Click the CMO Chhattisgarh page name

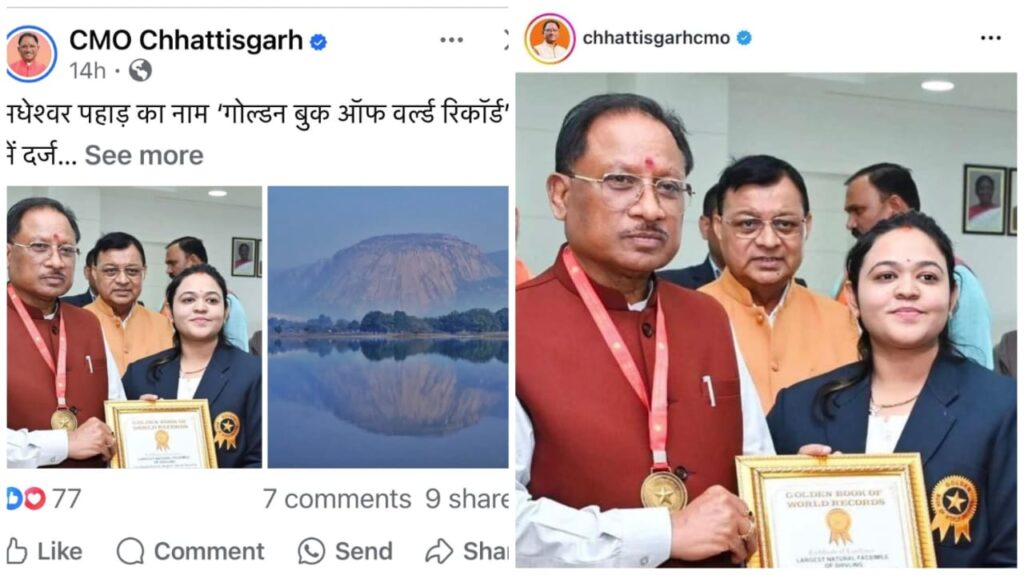[x=186, y=41]
